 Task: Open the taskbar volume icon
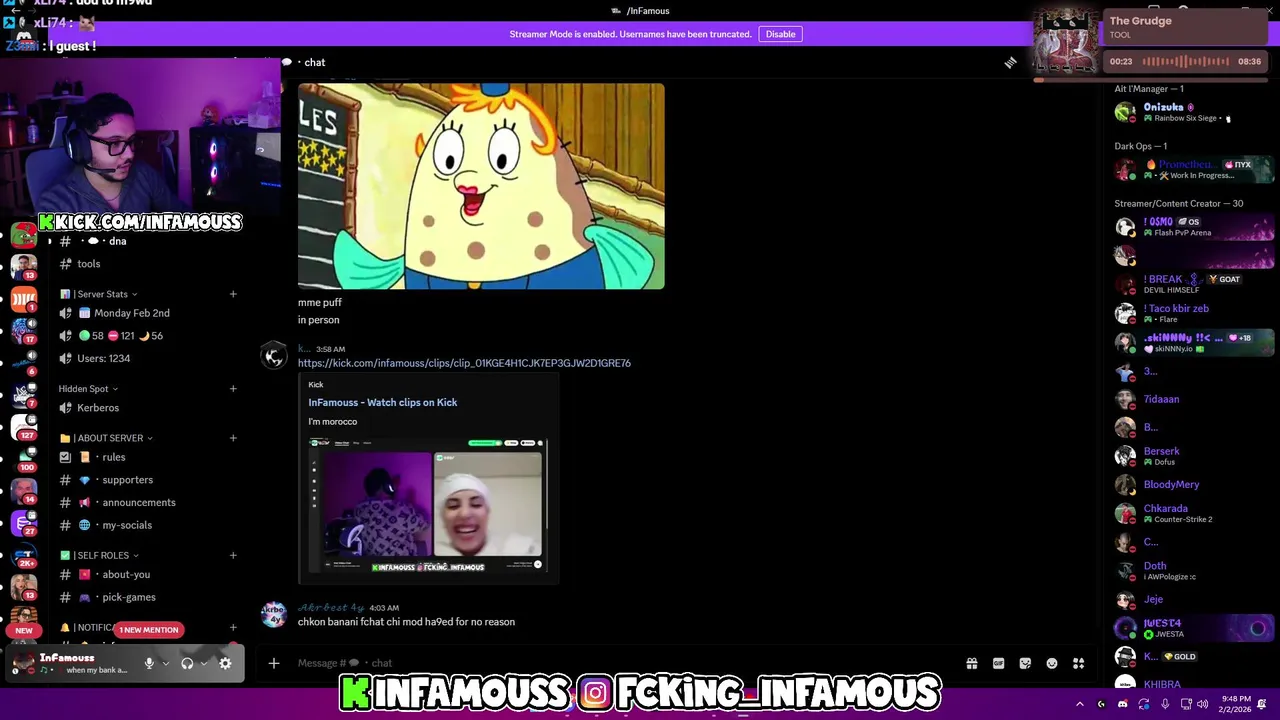coord(1202,704)
